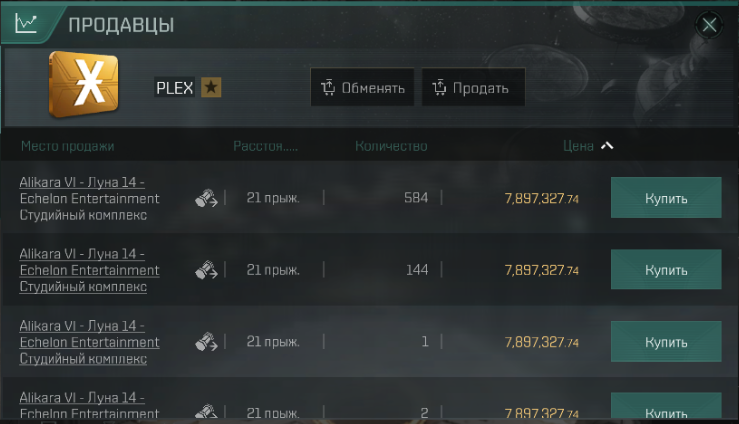This screenshot has width=739, height=424.
Task: Open Alikara VI station link in second row
Action: click(x=90, y=270)
